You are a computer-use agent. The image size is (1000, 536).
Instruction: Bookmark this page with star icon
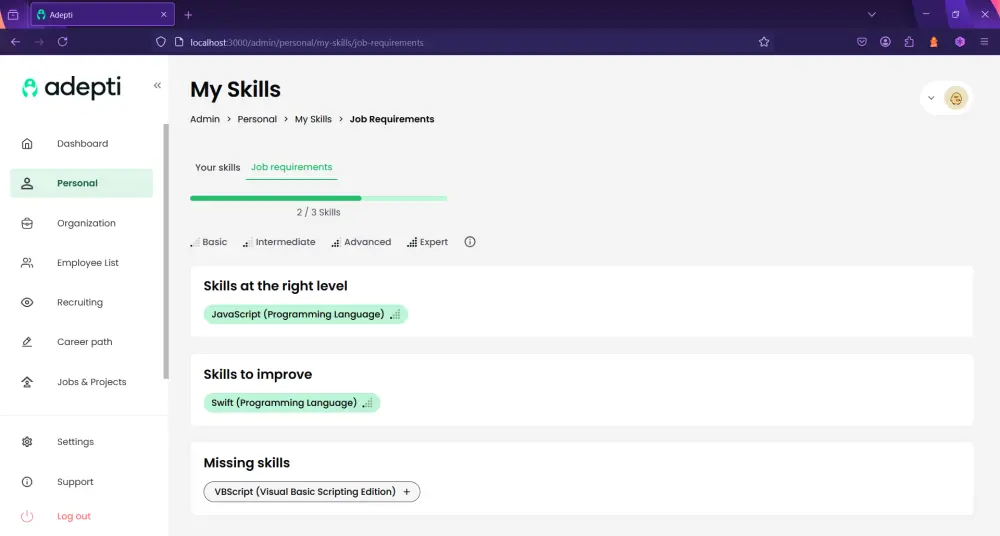[764, 42]
